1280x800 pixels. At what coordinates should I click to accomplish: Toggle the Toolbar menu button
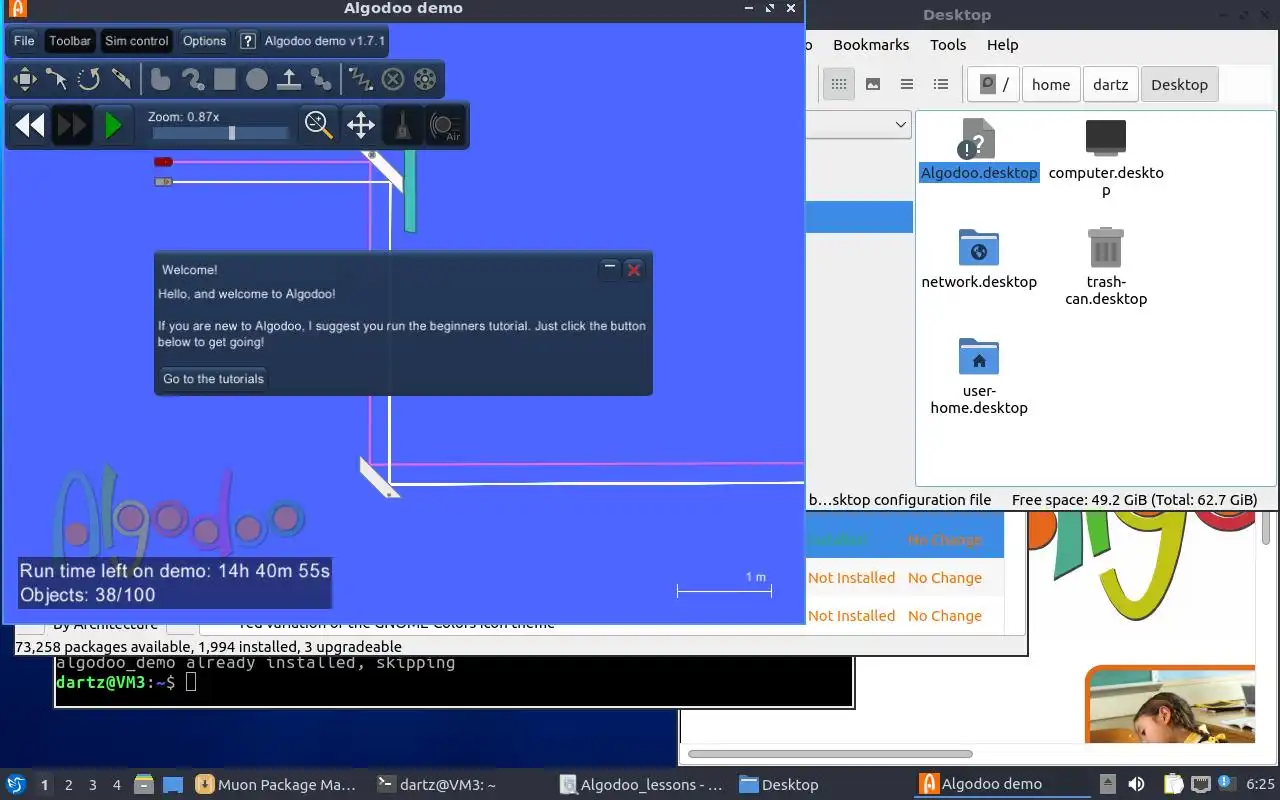pos(70,41)
